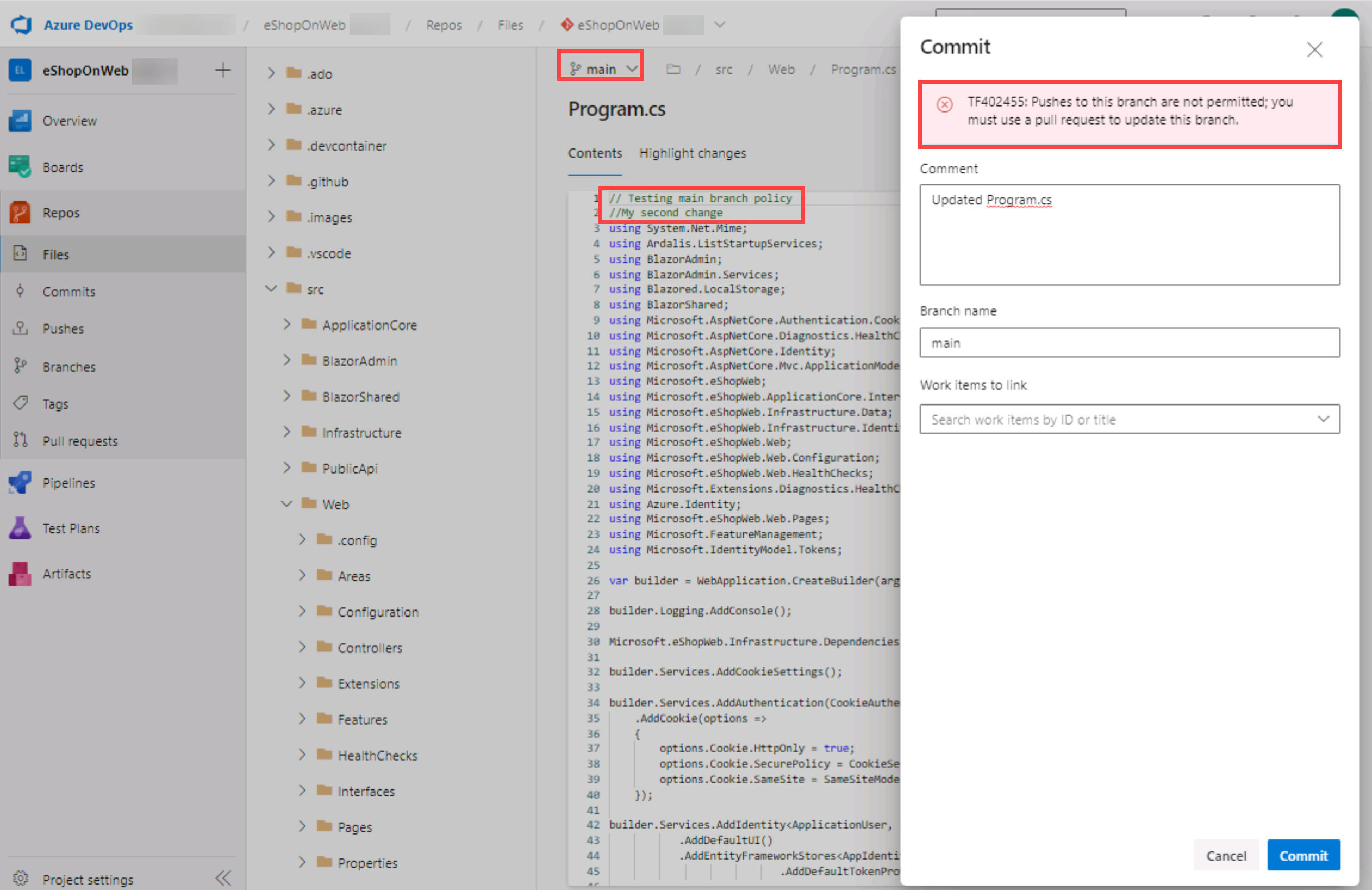Click the Web path breadcrumb link
This screenshot has height=890, width=1372.
[x=781, y=70]
